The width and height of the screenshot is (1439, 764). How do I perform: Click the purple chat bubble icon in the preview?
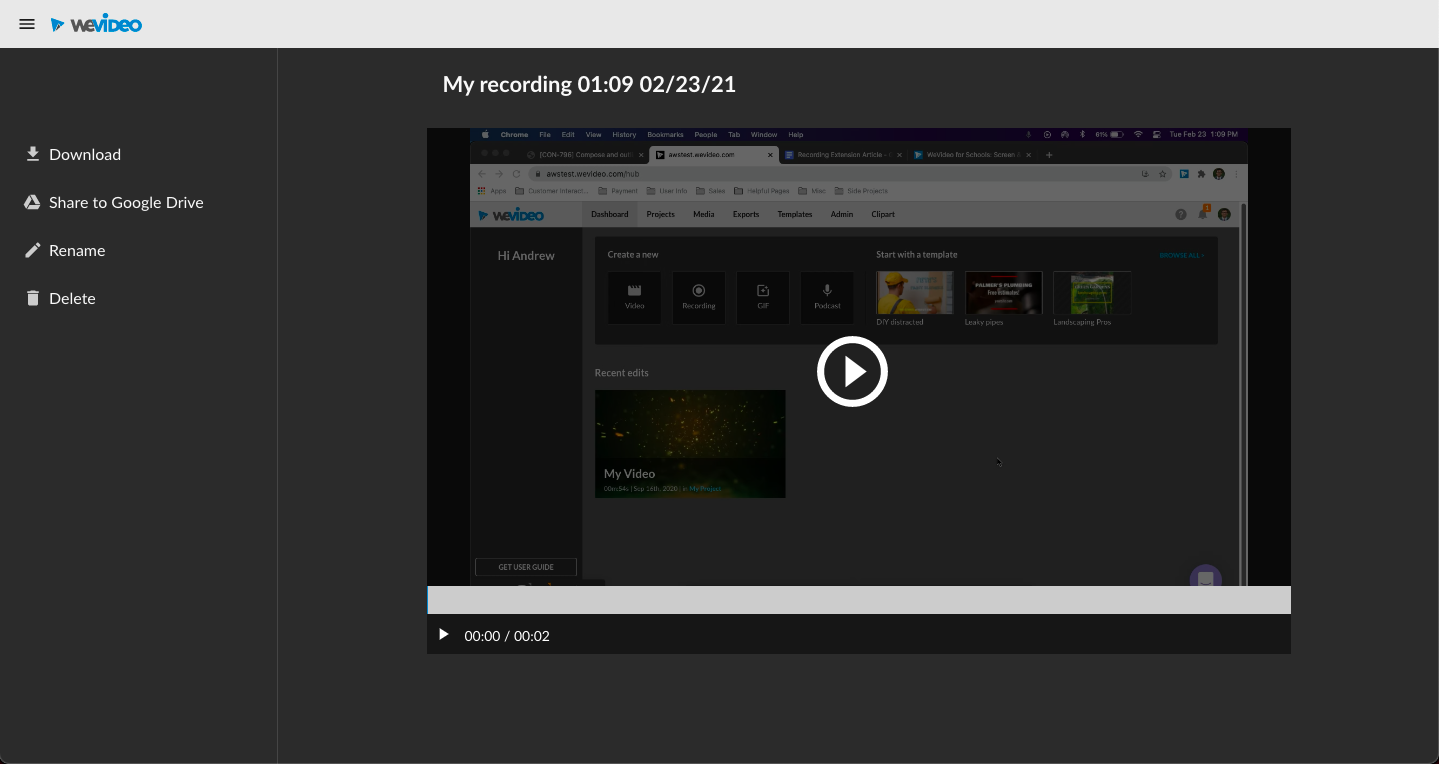1205,578
